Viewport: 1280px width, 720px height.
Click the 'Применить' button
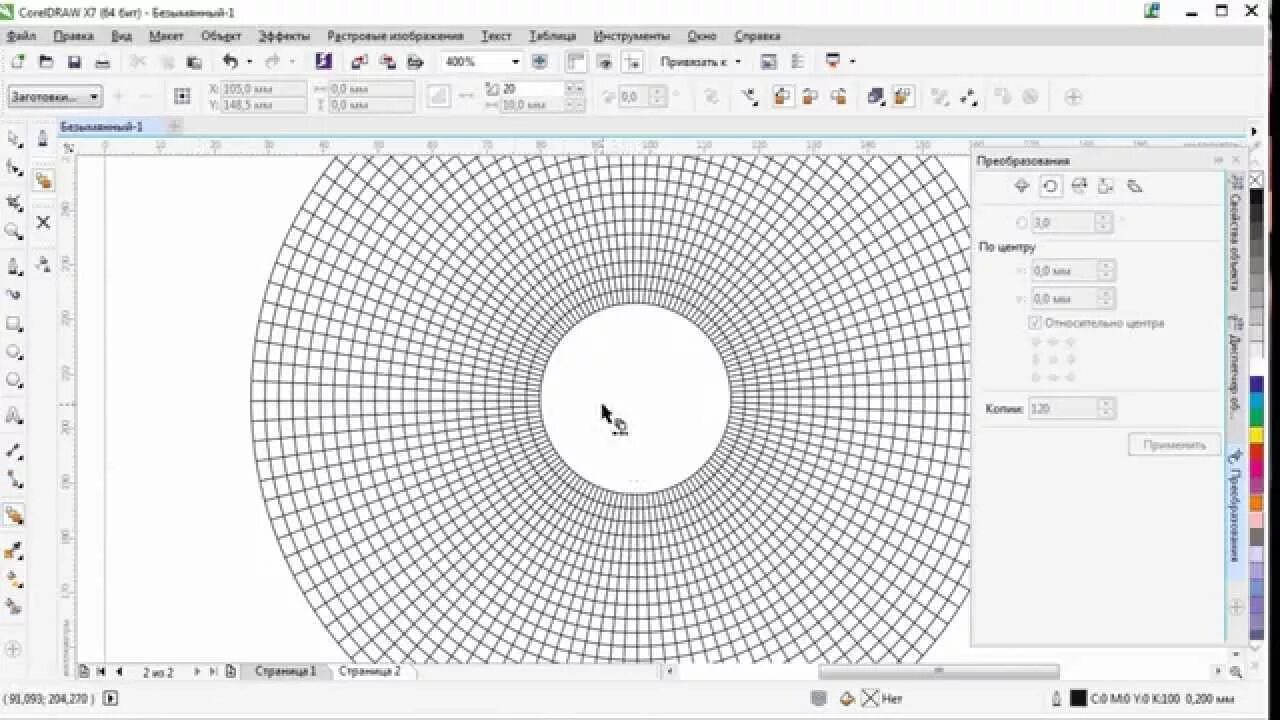[1174, 445]
